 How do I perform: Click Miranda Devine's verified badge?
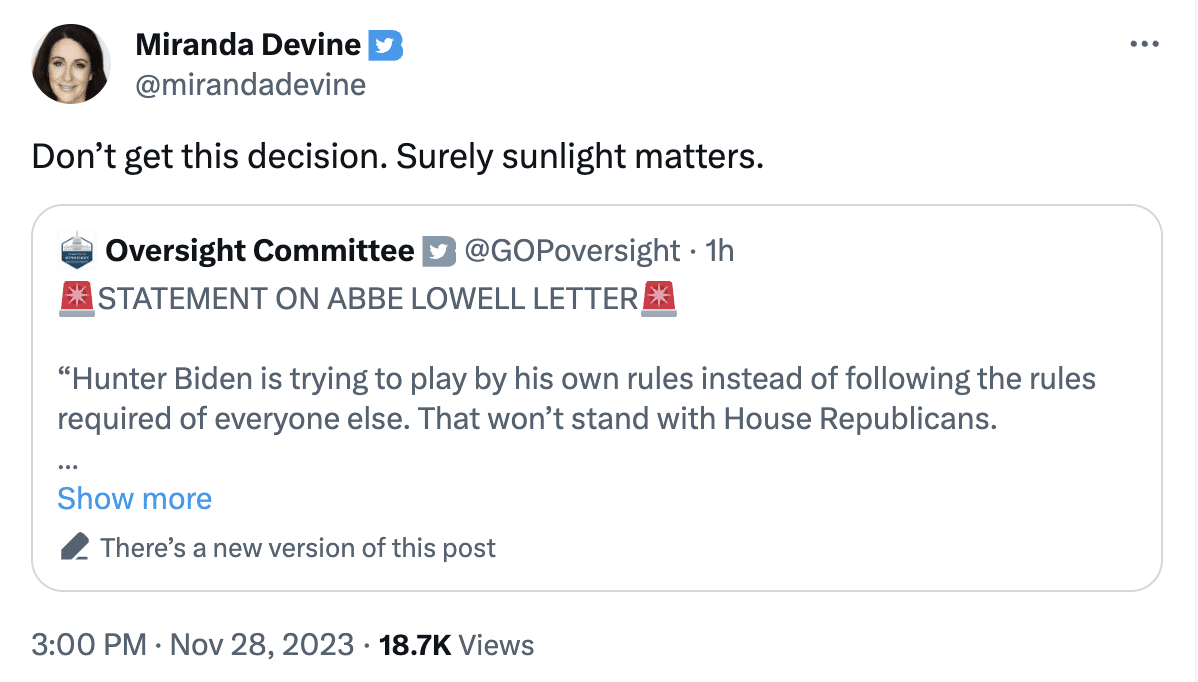(386, 45)
